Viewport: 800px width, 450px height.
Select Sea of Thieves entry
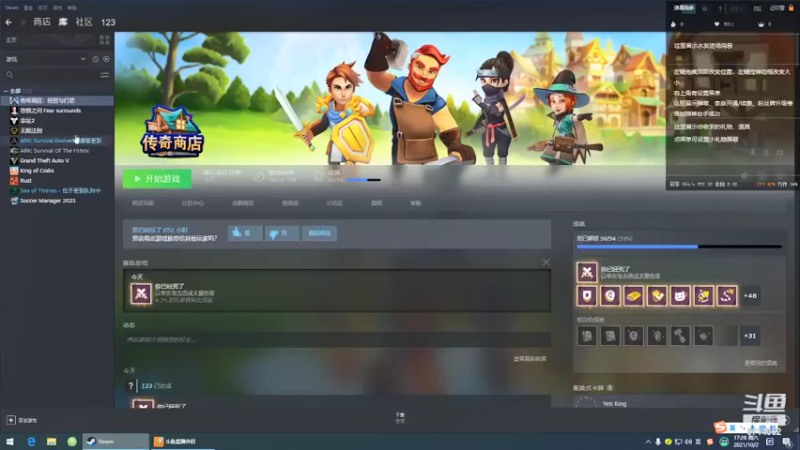coord(57,190)
